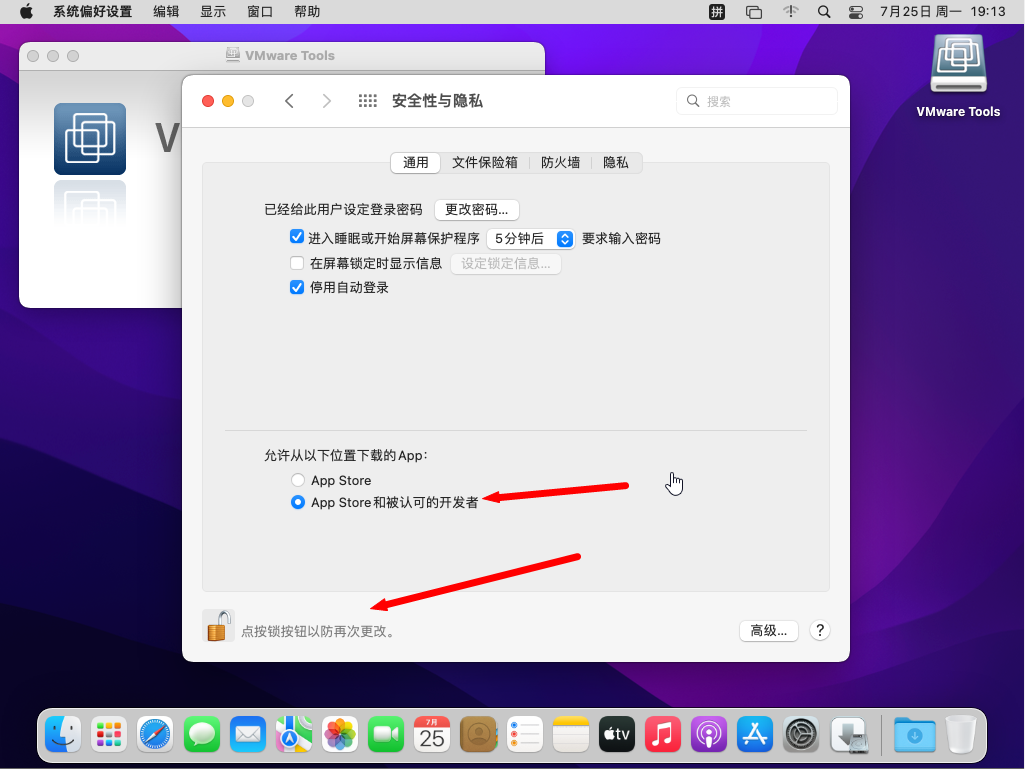Open FaceTime from the Dock

[x=386, y=734]
